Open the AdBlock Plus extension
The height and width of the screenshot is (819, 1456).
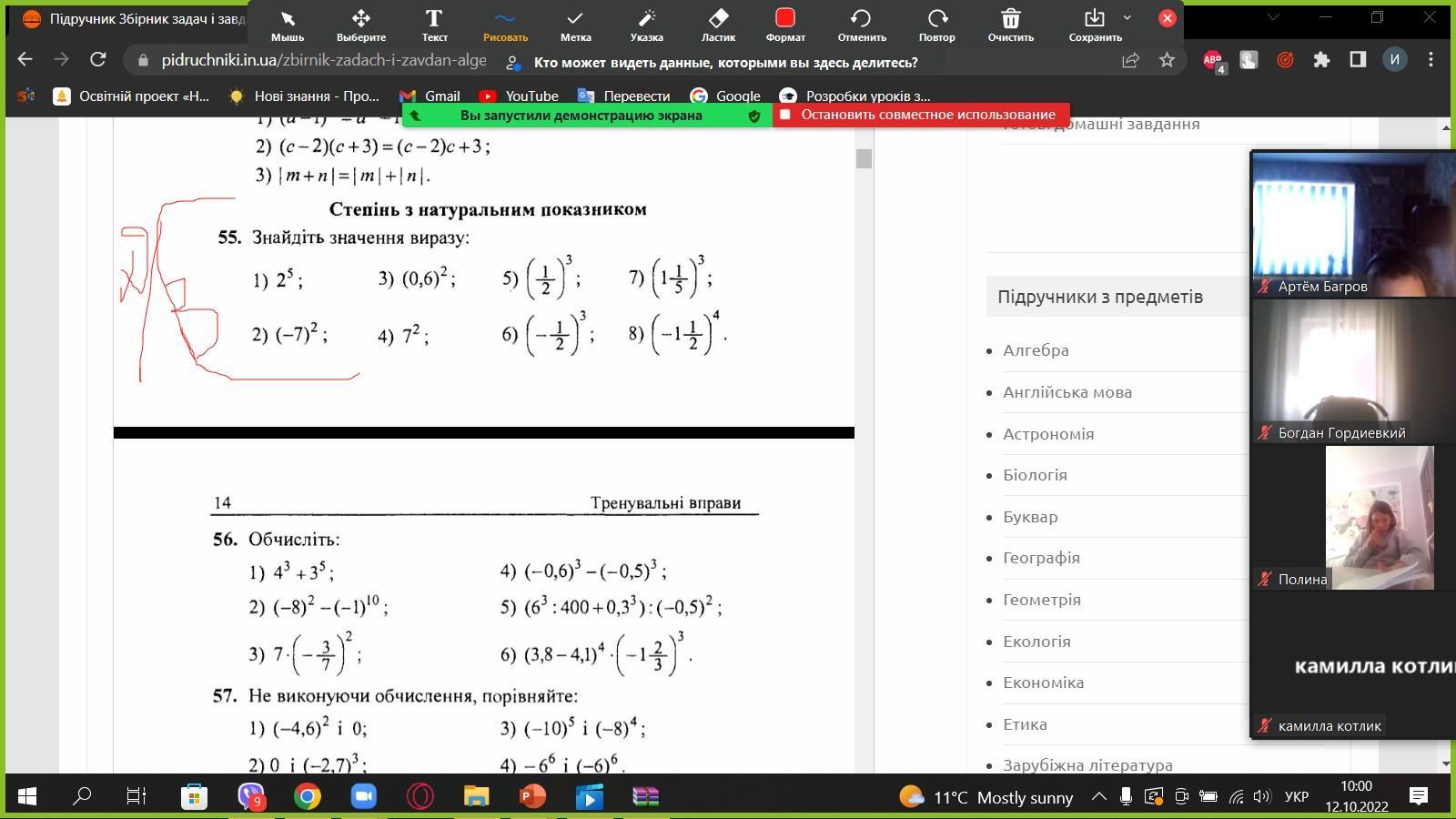(1214, 61)
